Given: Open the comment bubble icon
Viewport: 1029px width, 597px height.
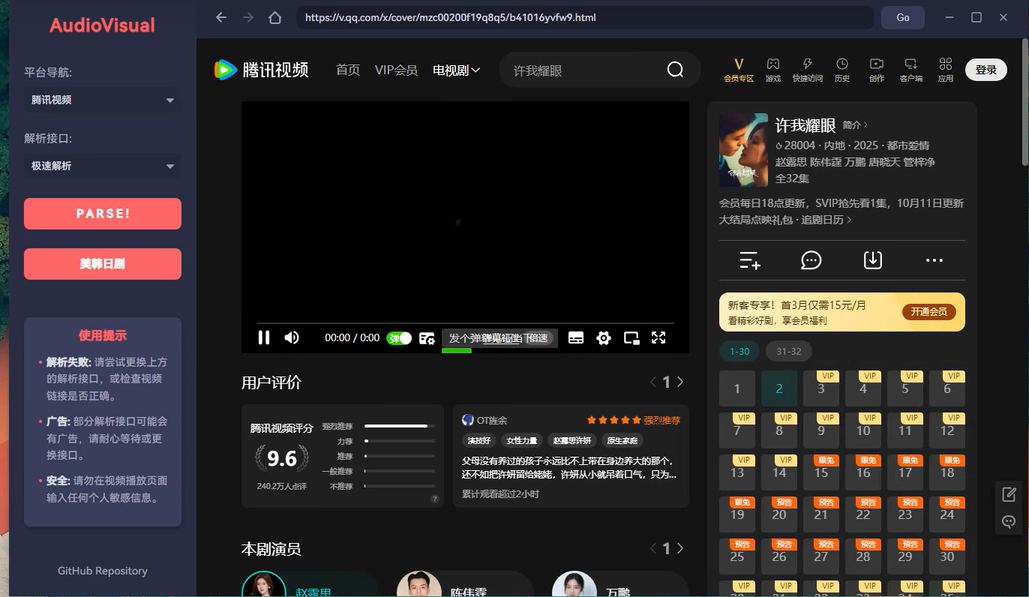Looking at the screenshot, I should tap(811, 260).
